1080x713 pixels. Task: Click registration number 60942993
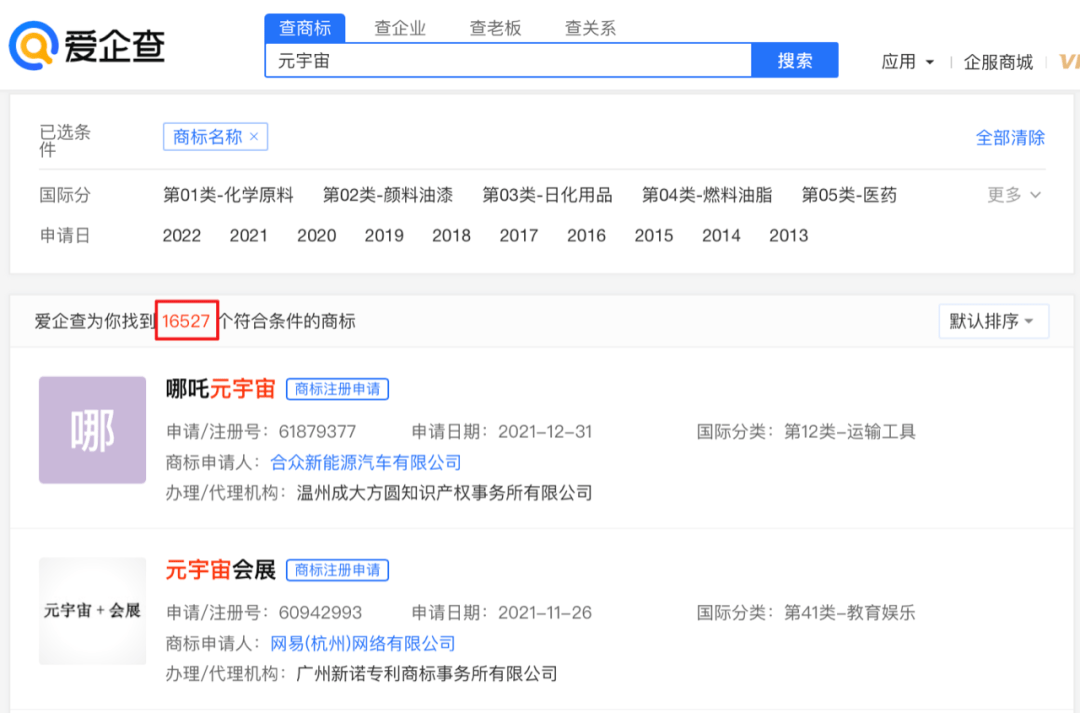point(320,613)
